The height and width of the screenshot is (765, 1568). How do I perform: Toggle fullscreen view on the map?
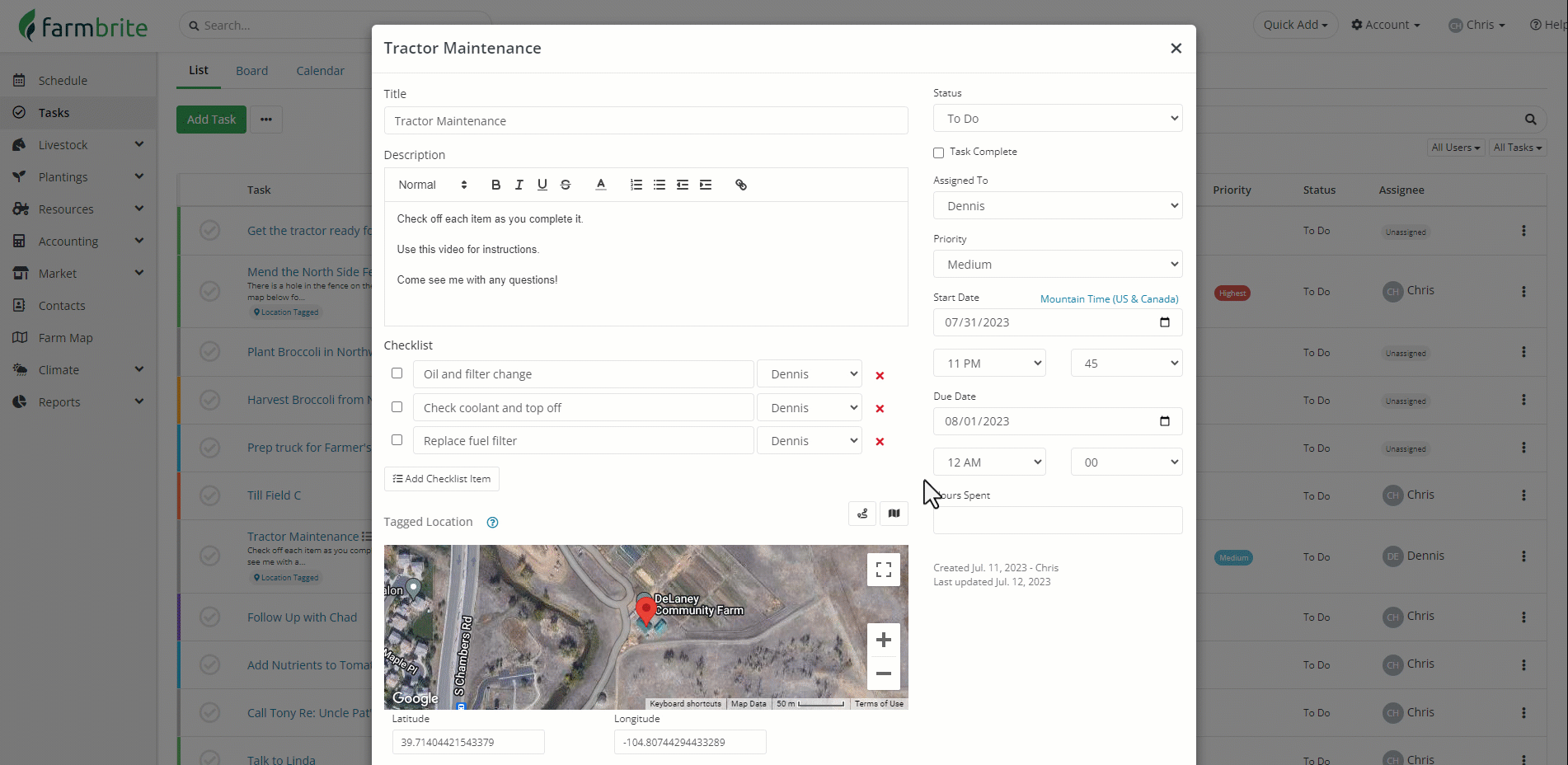tap(883, 570)
